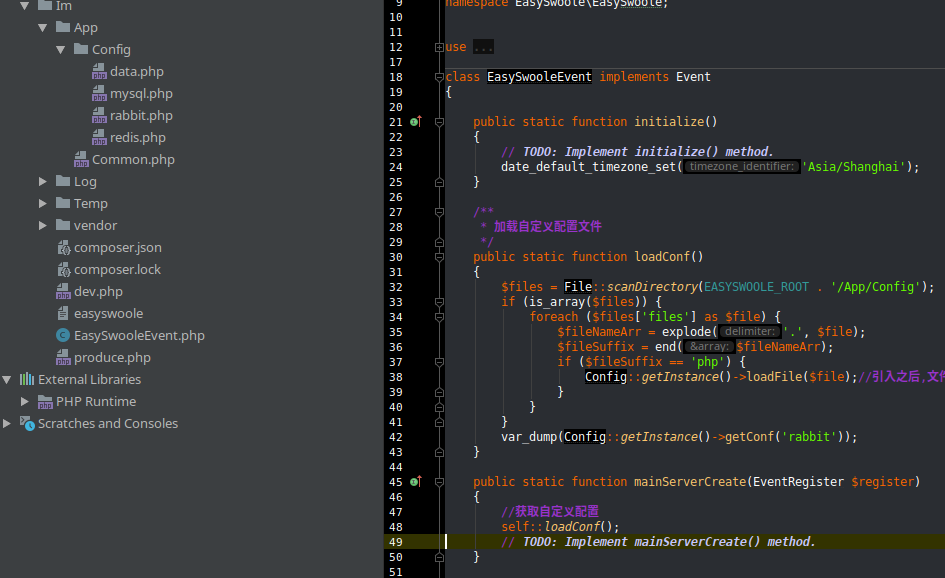
Task: Click the gutter marker icon beside mainServerCreate()
Action: (x=416, y=482)
